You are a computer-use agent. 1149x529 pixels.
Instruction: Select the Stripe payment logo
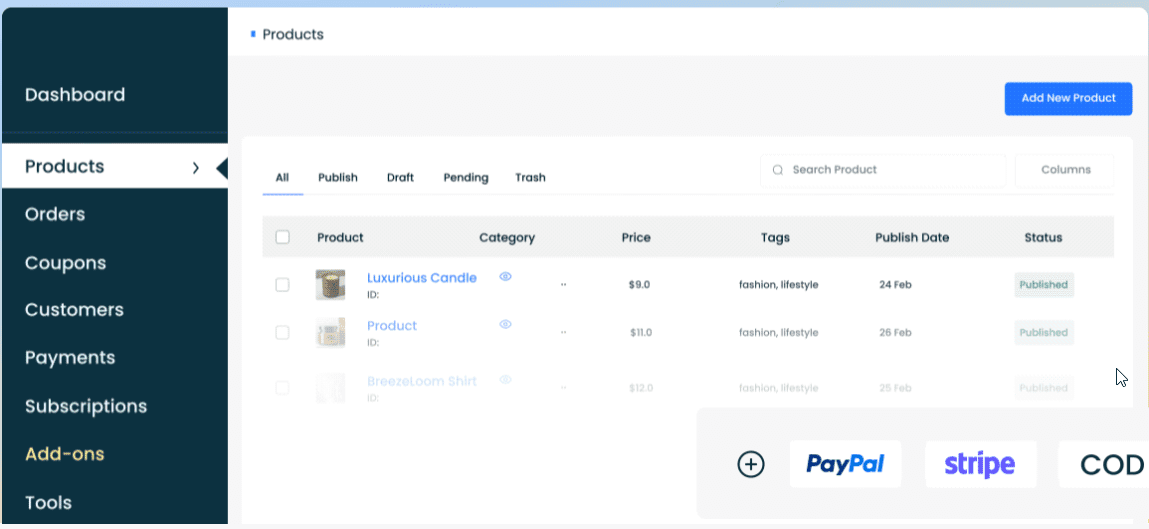coord(980,464)
